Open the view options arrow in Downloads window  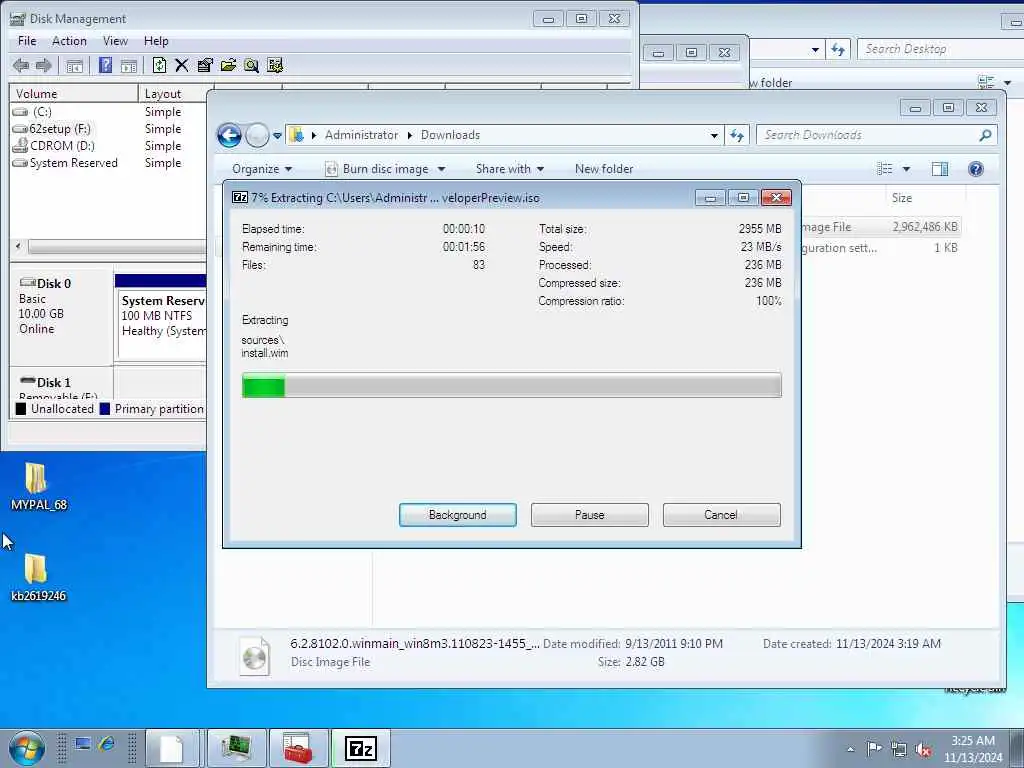point(906,169)
